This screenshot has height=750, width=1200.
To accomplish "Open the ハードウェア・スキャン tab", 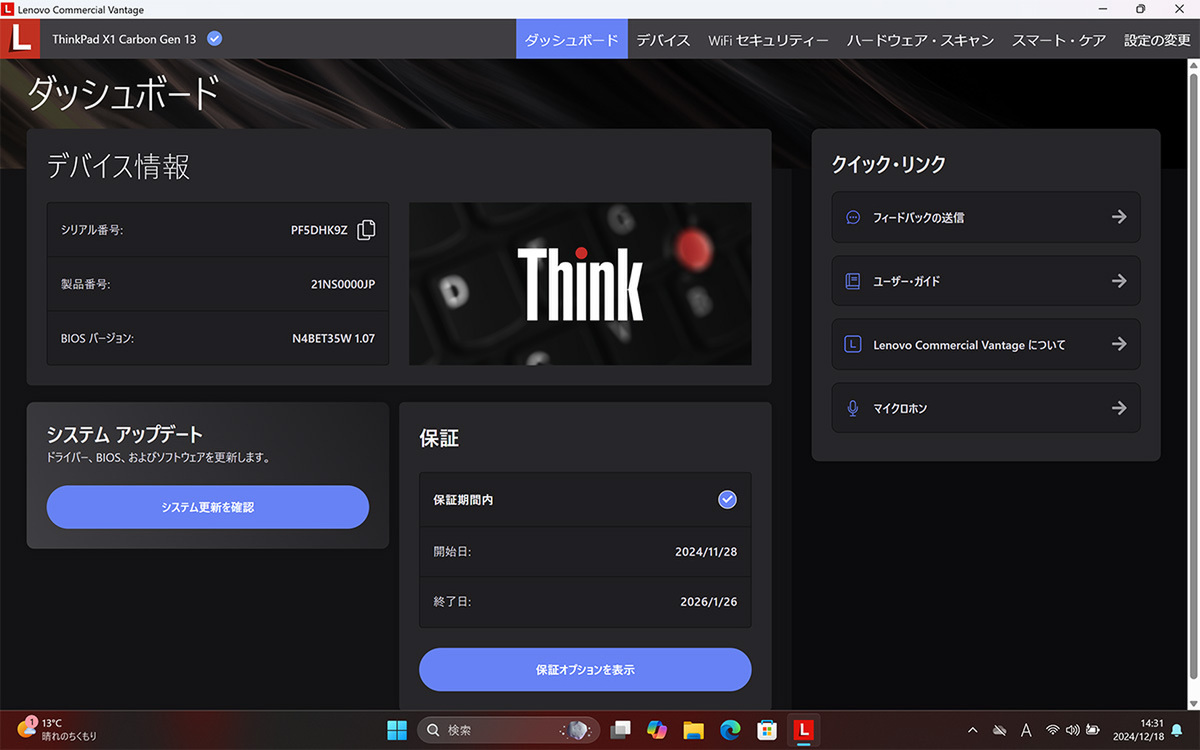I will pyautogui.click(x=920, y=40).
